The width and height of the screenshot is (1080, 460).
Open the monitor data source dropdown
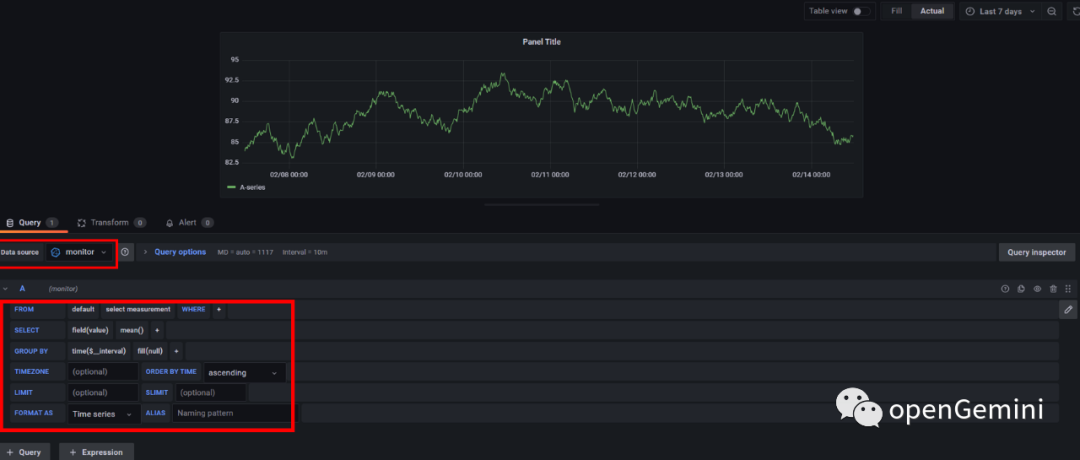[80, 252]
